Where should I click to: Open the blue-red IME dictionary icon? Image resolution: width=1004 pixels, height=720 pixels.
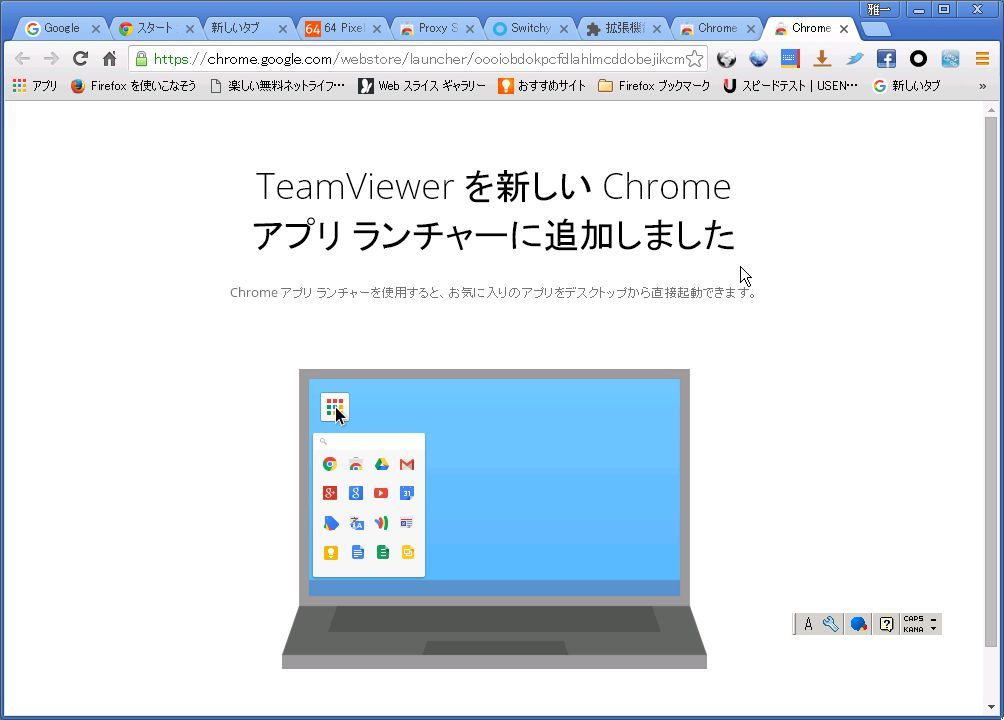pyautogui.click(x=859, y=624)
